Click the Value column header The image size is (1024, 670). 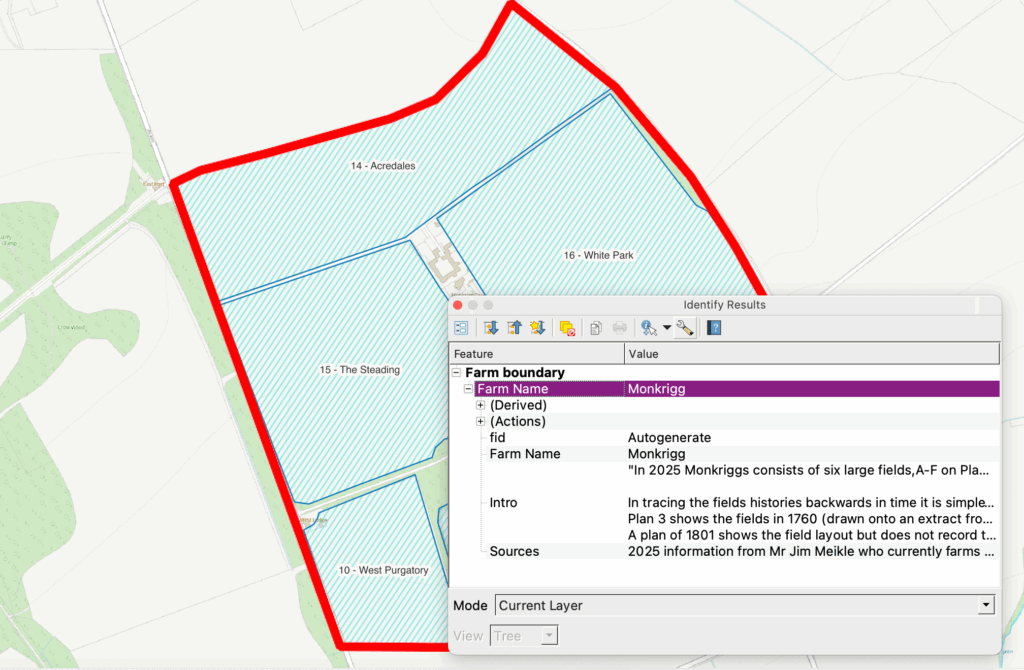(811, 353)
